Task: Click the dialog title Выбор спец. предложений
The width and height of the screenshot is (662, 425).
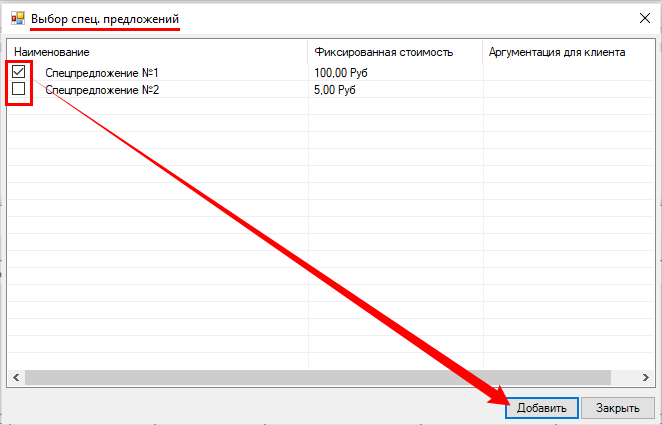Action: pos(105,19)
